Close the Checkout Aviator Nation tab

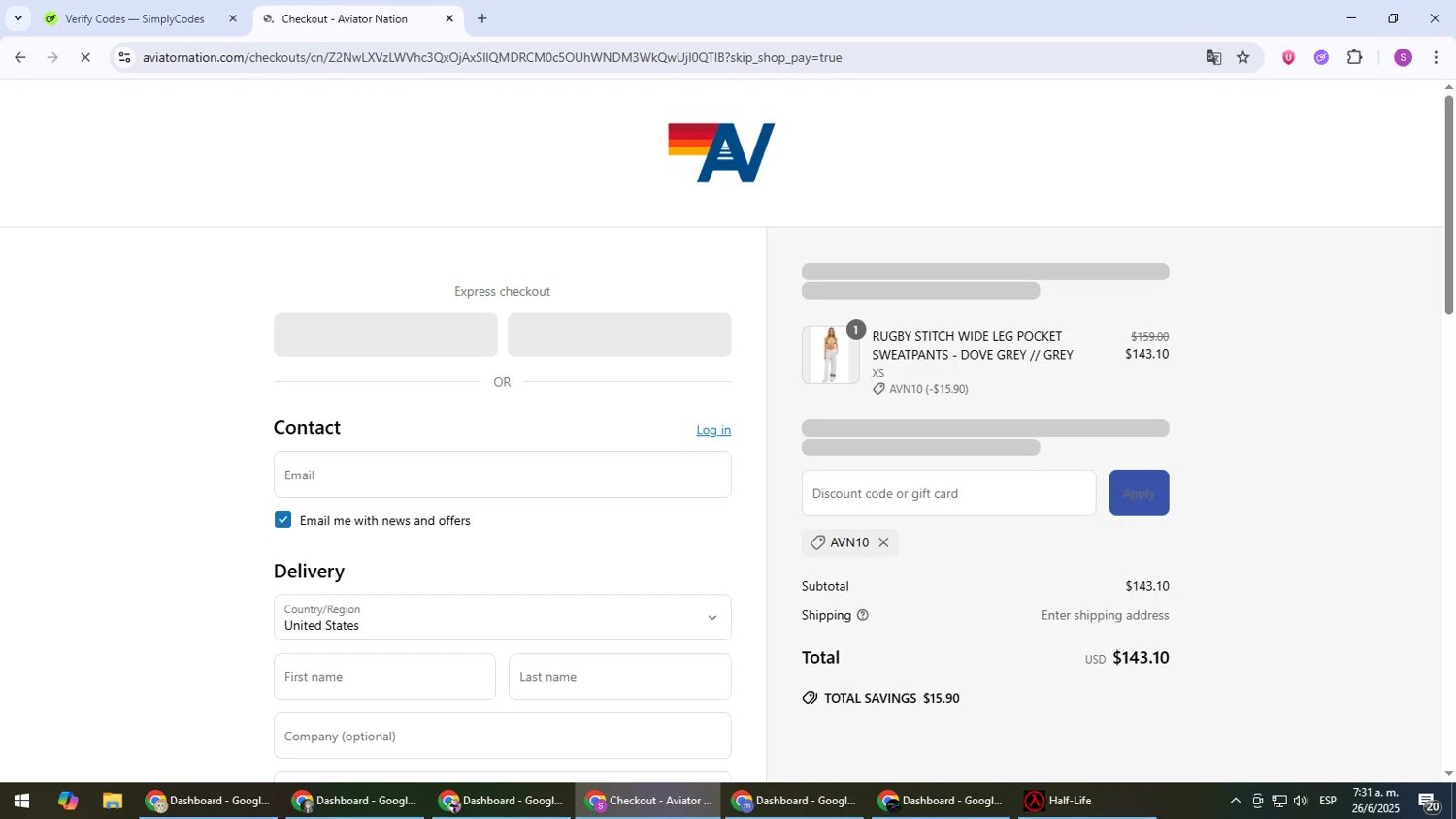coord(449,18)
